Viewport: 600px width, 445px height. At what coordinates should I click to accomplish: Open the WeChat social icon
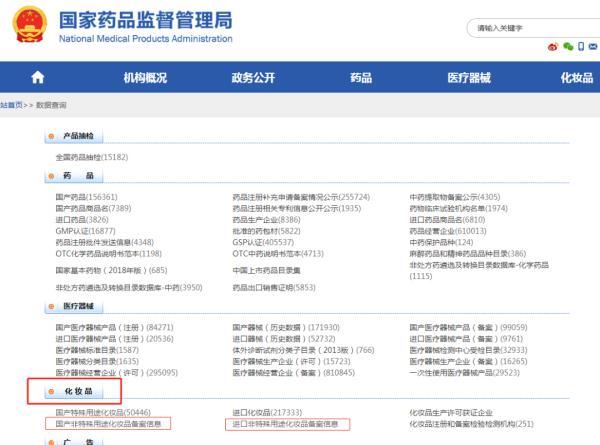point(568,47)
